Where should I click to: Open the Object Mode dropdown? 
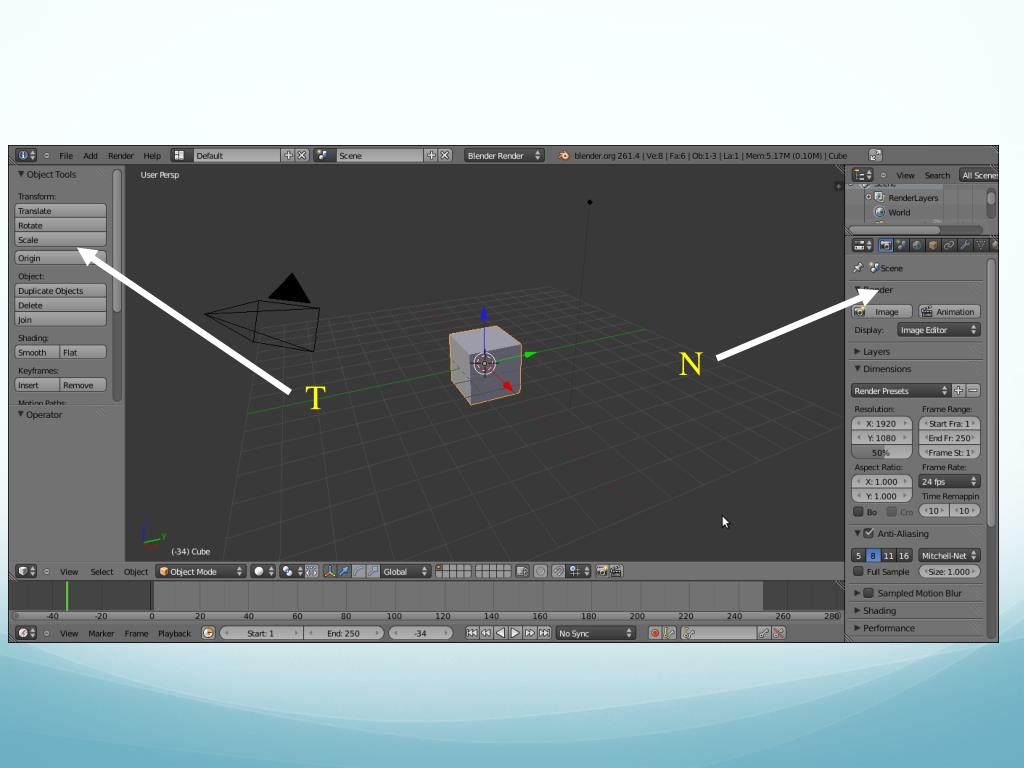click(200, 571)
